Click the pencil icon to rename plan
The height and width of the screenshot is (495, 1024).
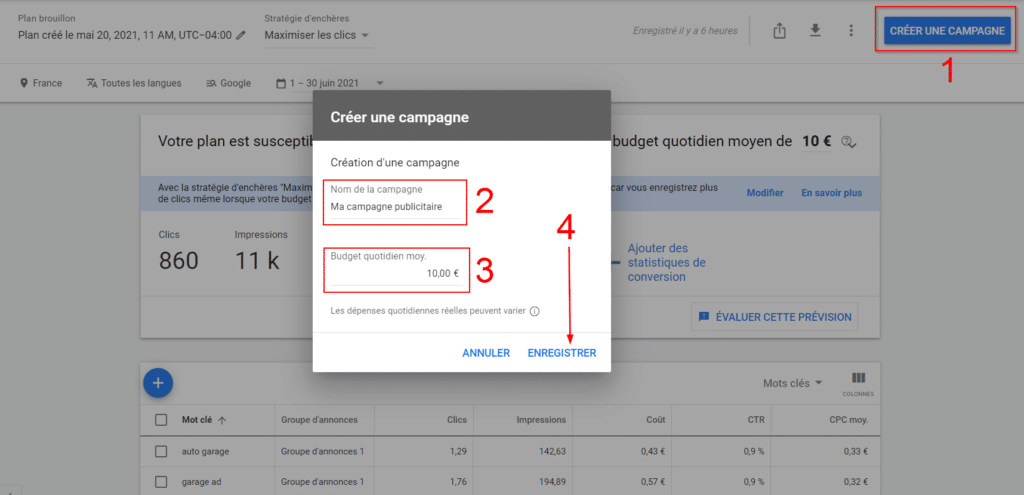pos(240,36)
